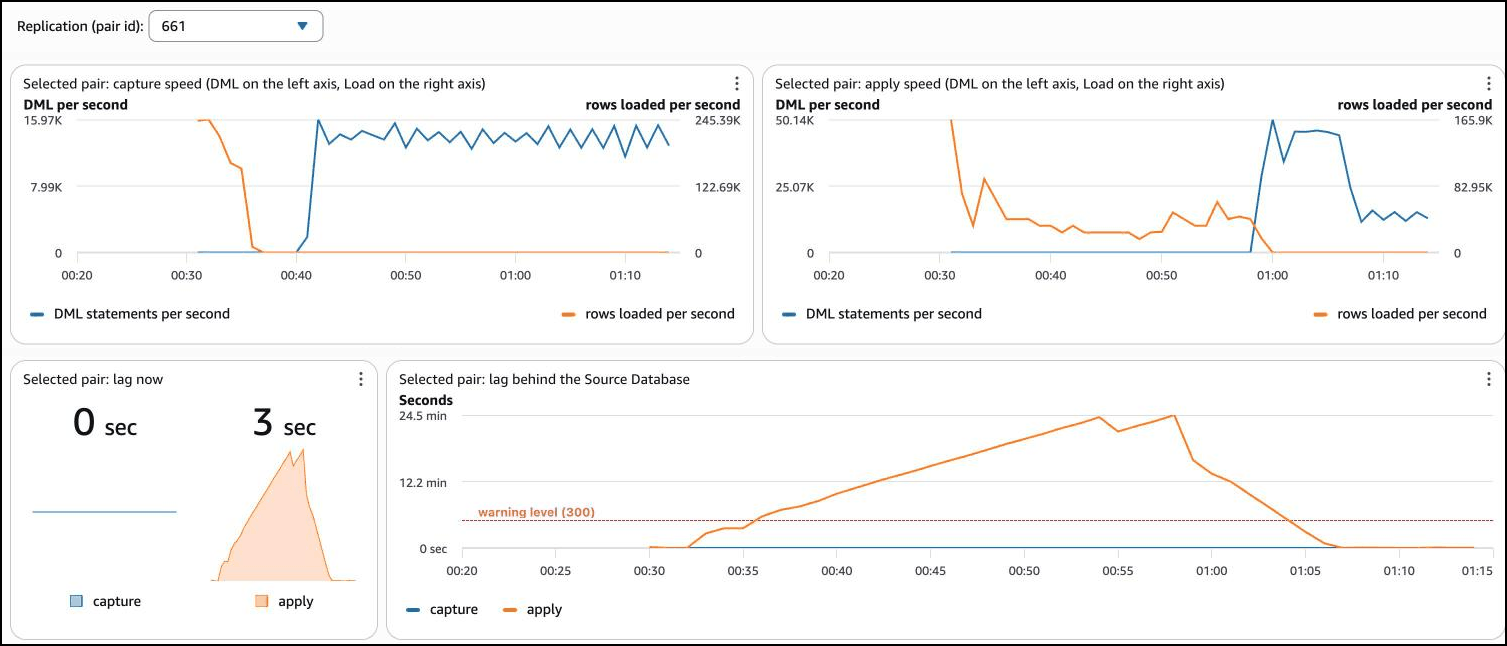
Task: Toggle DML statements legend in capture speed chart
Action: click(130, 314)
